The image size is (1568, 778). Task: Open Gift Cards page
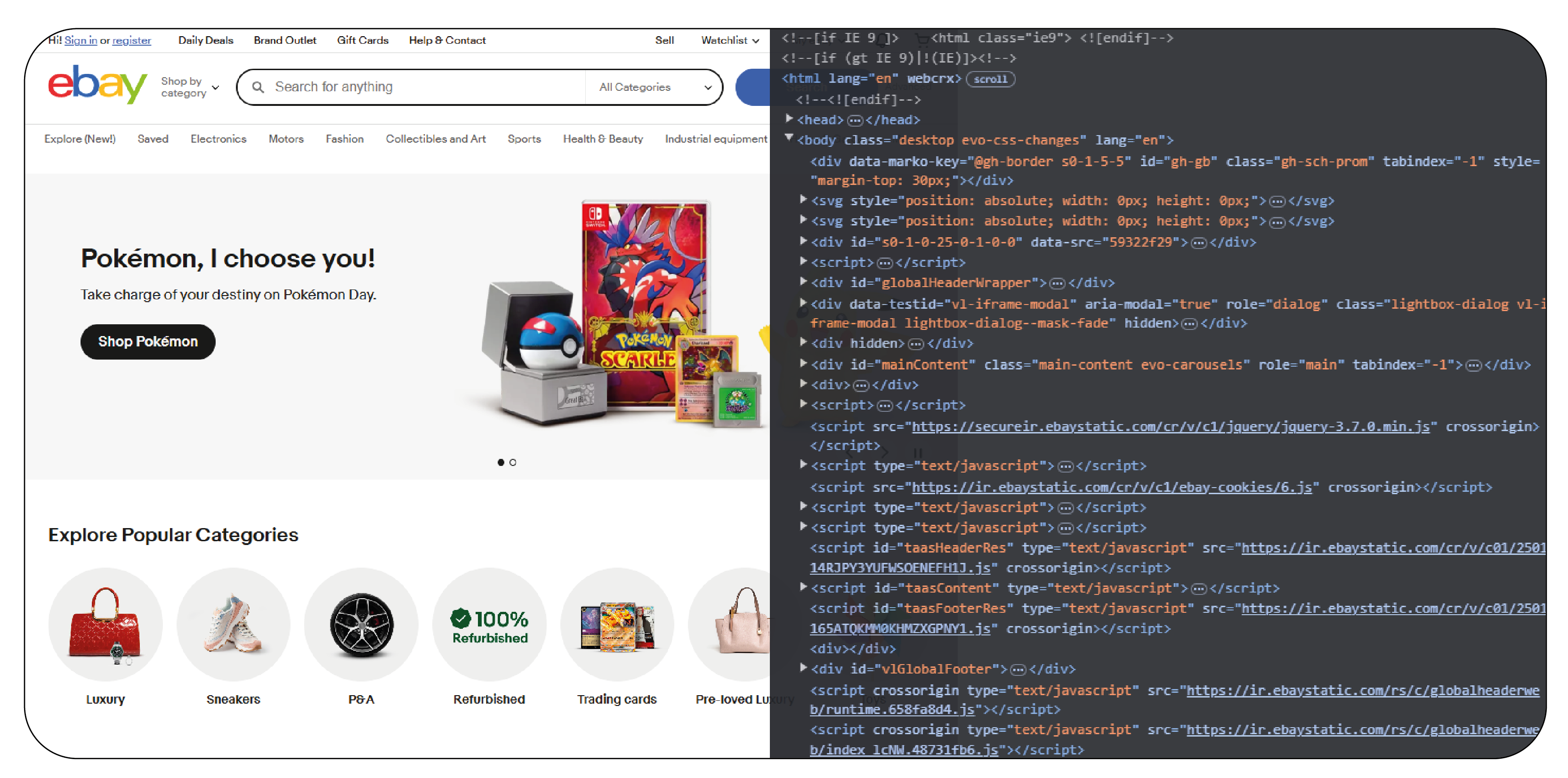point(363,40)
